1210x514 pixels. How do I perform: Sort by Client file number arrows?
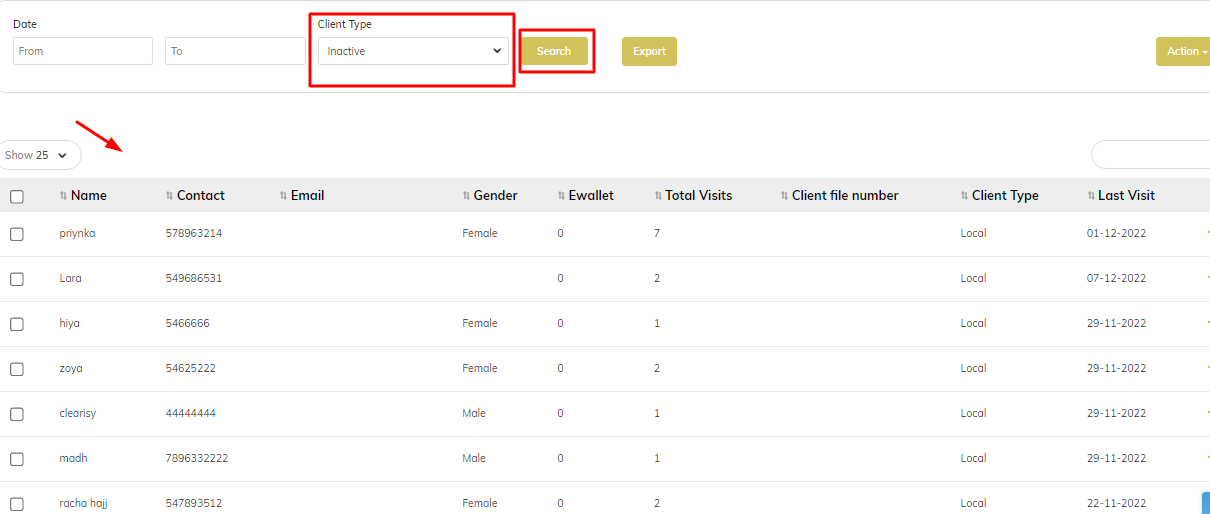tap(785, 196)
